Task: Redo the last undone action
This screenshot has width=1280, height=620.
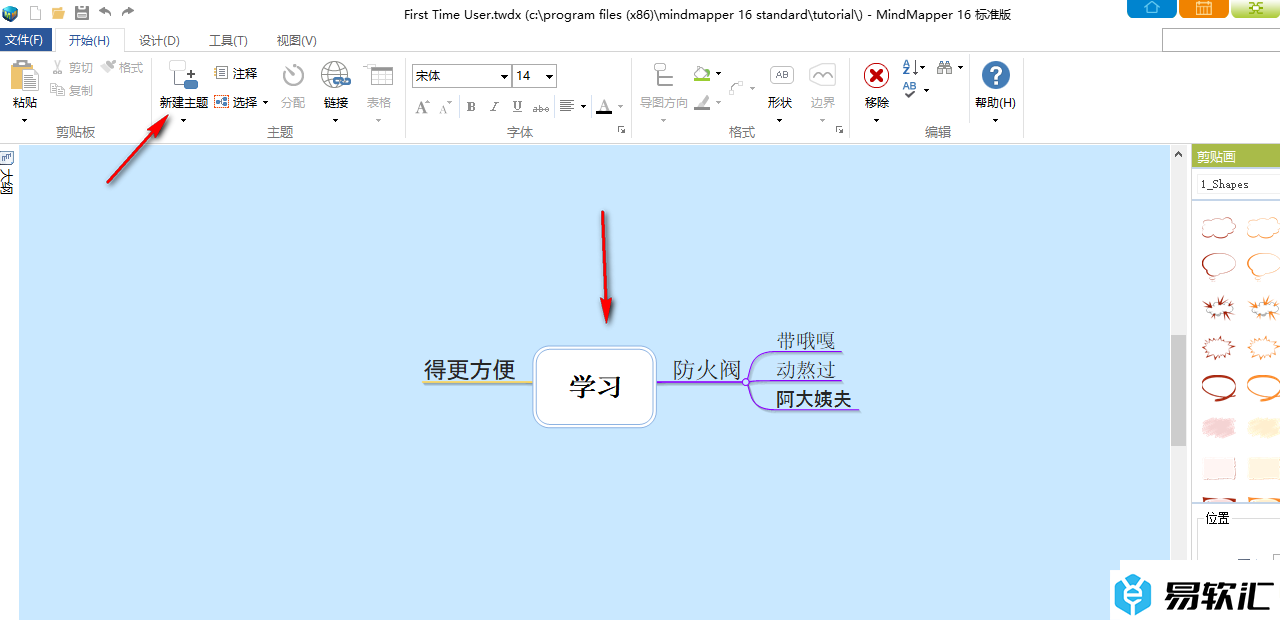Action: tap(128, 12)
